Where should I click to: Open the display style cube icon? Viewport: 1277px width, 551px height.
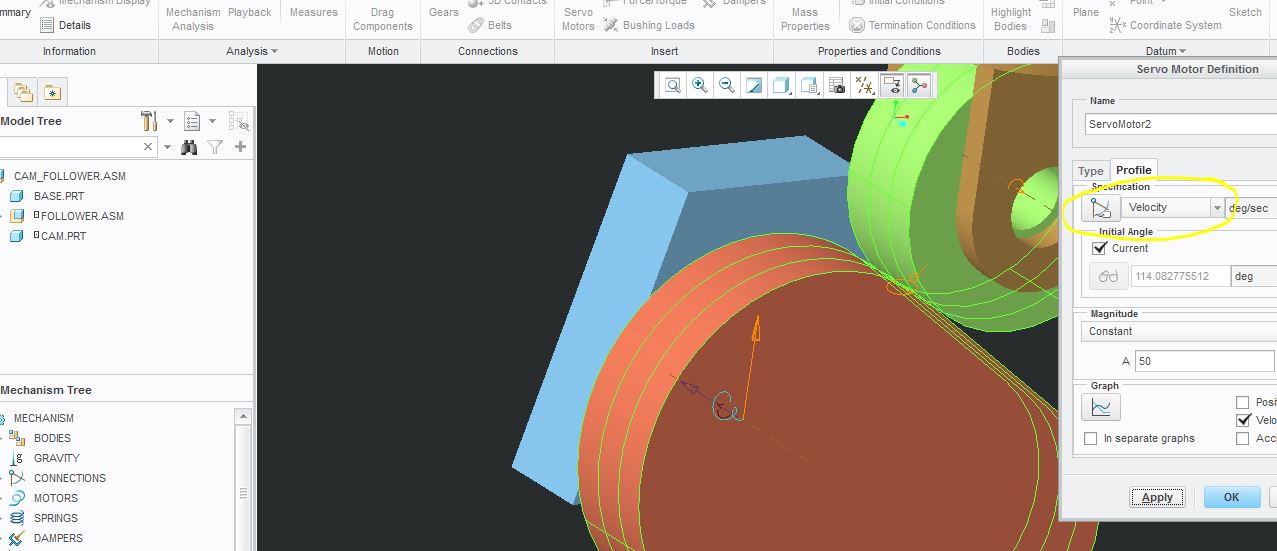pyautogui.click(x=781, y=86)
